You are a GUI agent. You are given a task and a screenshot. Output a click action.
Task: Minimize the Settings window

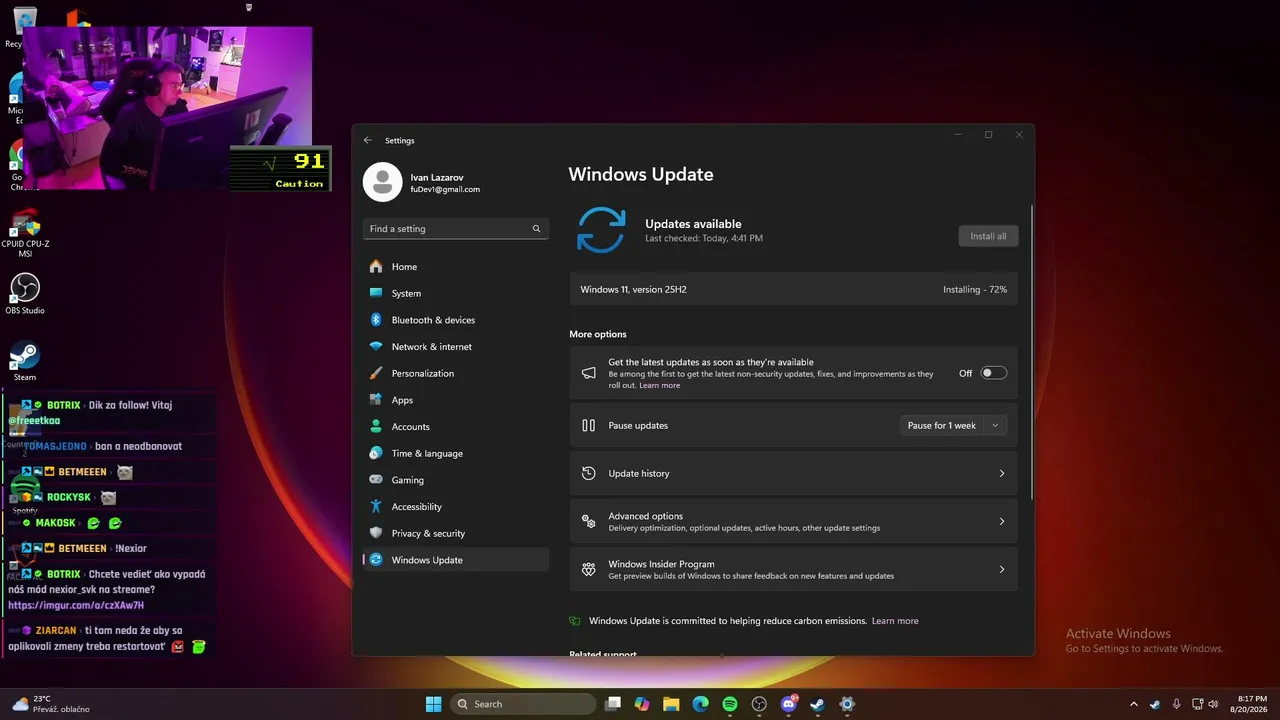pyautogui.click(x=957, y=135)
